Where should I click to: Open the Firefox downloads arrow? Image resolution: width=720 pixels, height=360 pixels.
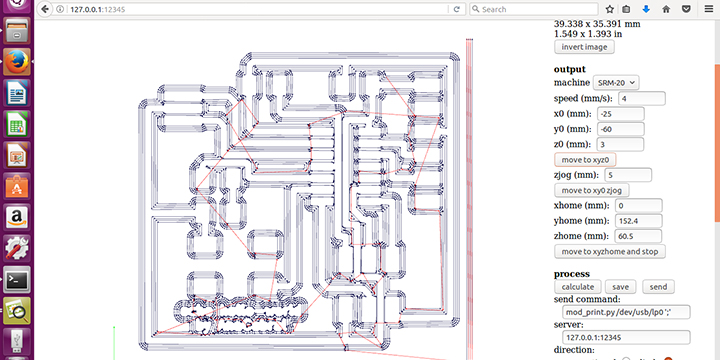646,9
